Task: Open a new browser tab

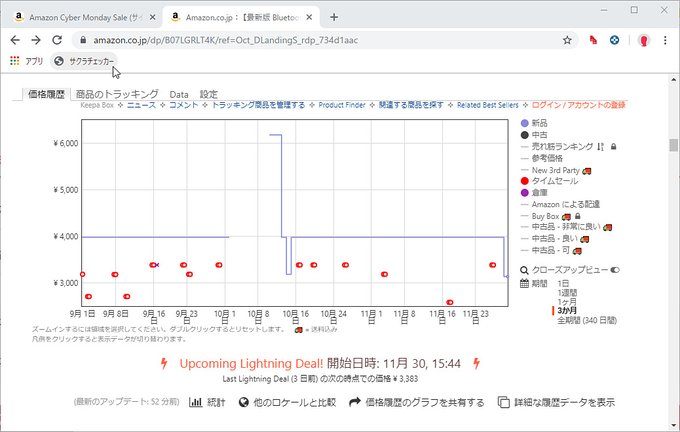Action: coord(333,17)
